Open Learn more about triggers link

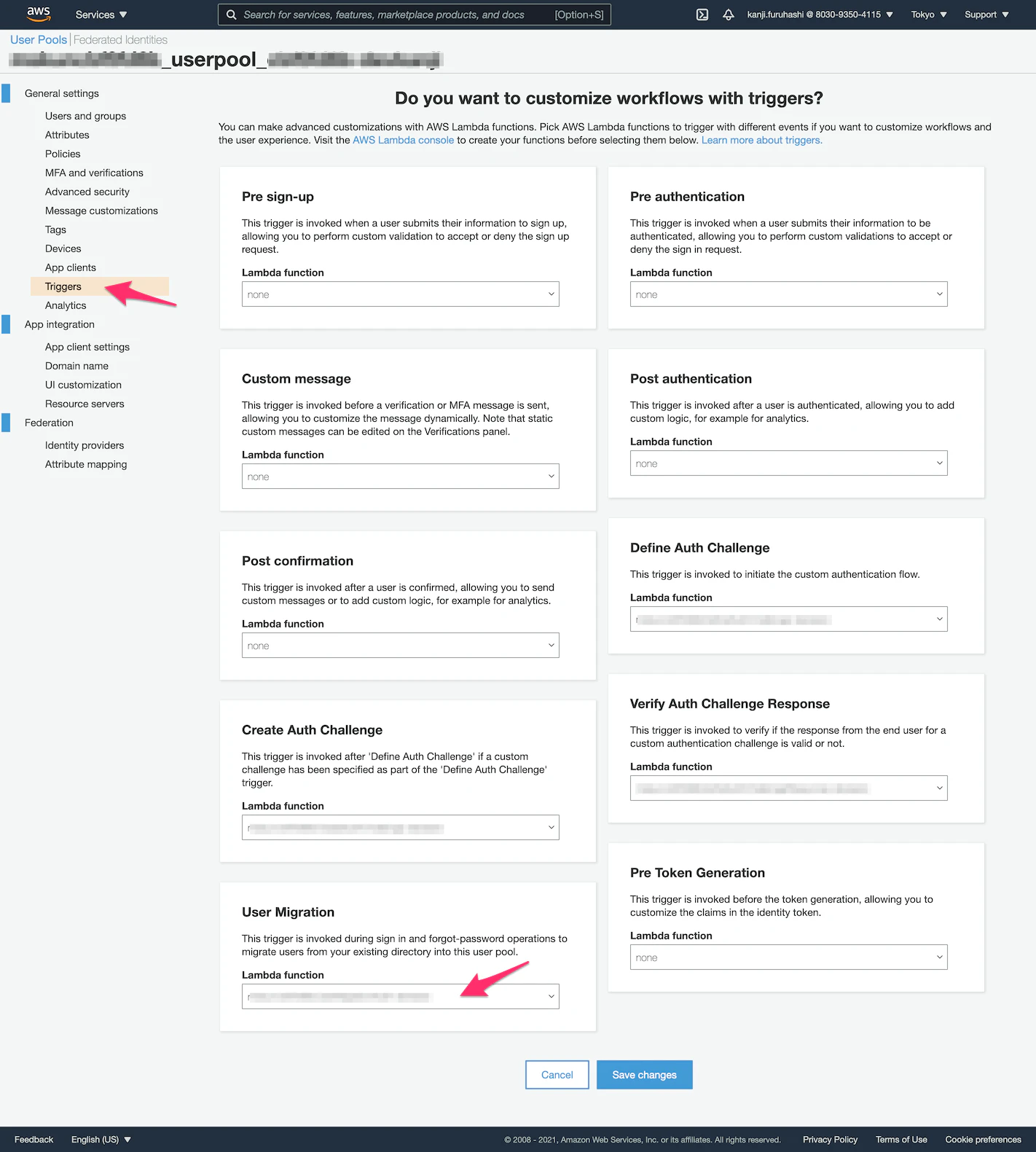tap(762, 140)
